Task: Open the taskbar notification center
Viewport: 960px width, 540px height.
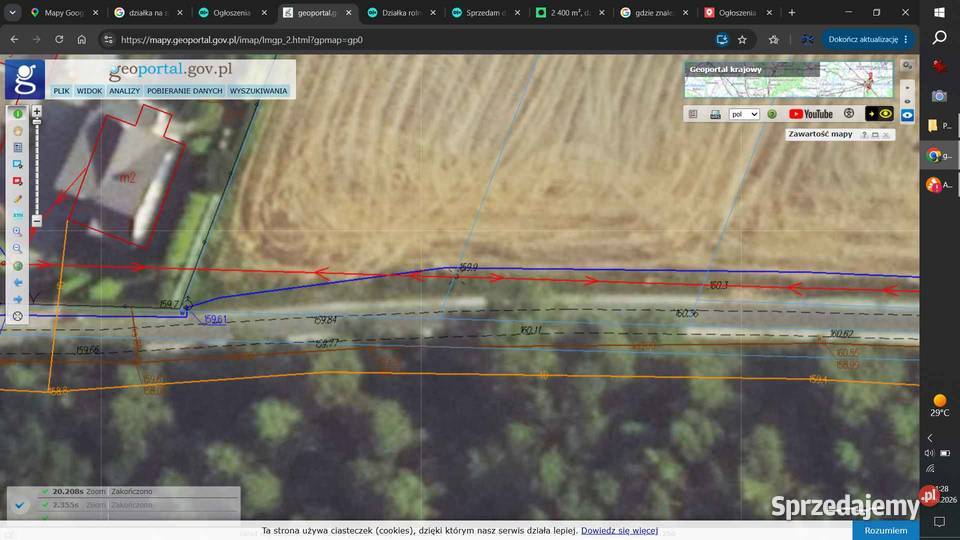Action: click(x=939, y=522)
